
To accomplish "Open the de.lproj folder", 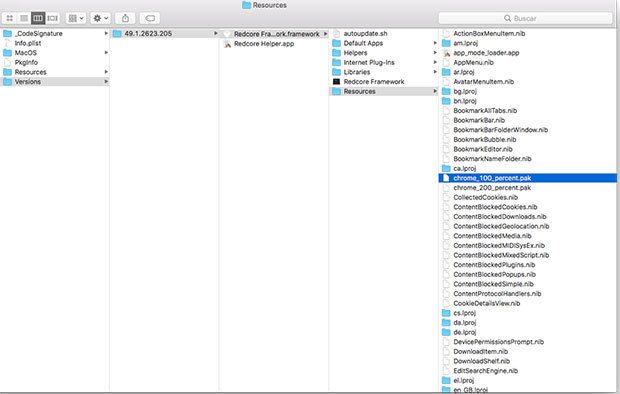I will (528, 332).
